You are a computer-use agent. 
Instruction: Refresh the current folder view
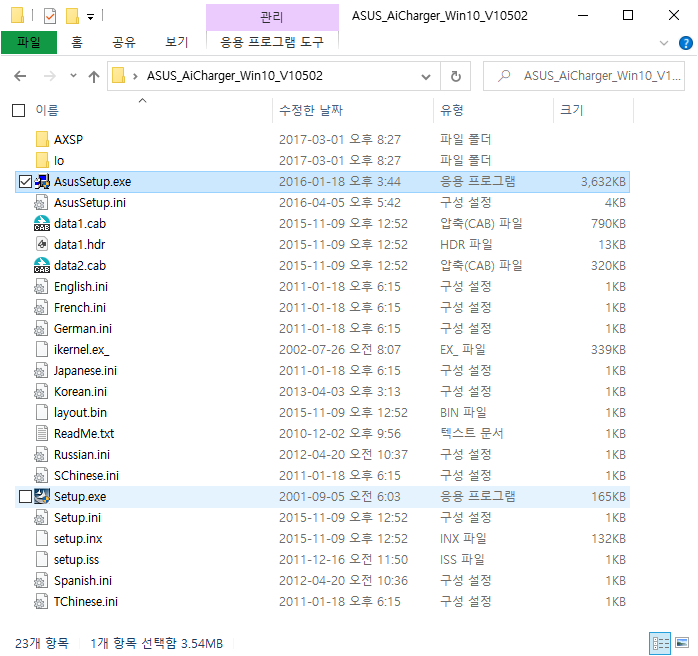[x=455, y=77]
